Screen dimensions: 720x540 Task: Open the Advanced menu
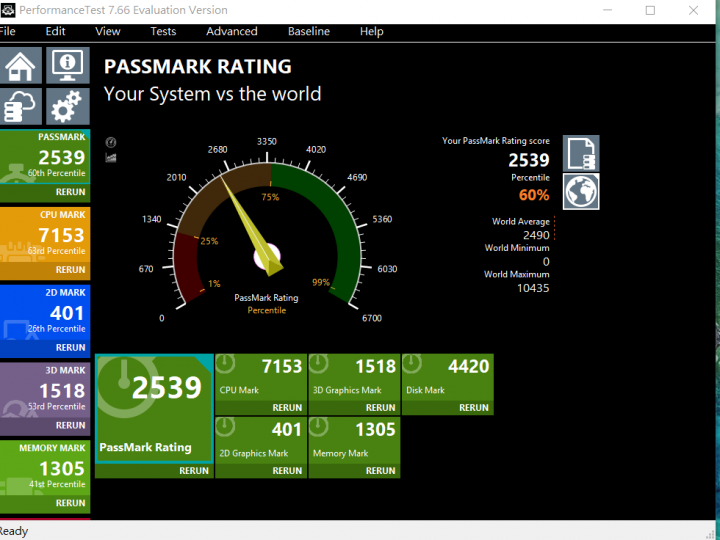231,31
